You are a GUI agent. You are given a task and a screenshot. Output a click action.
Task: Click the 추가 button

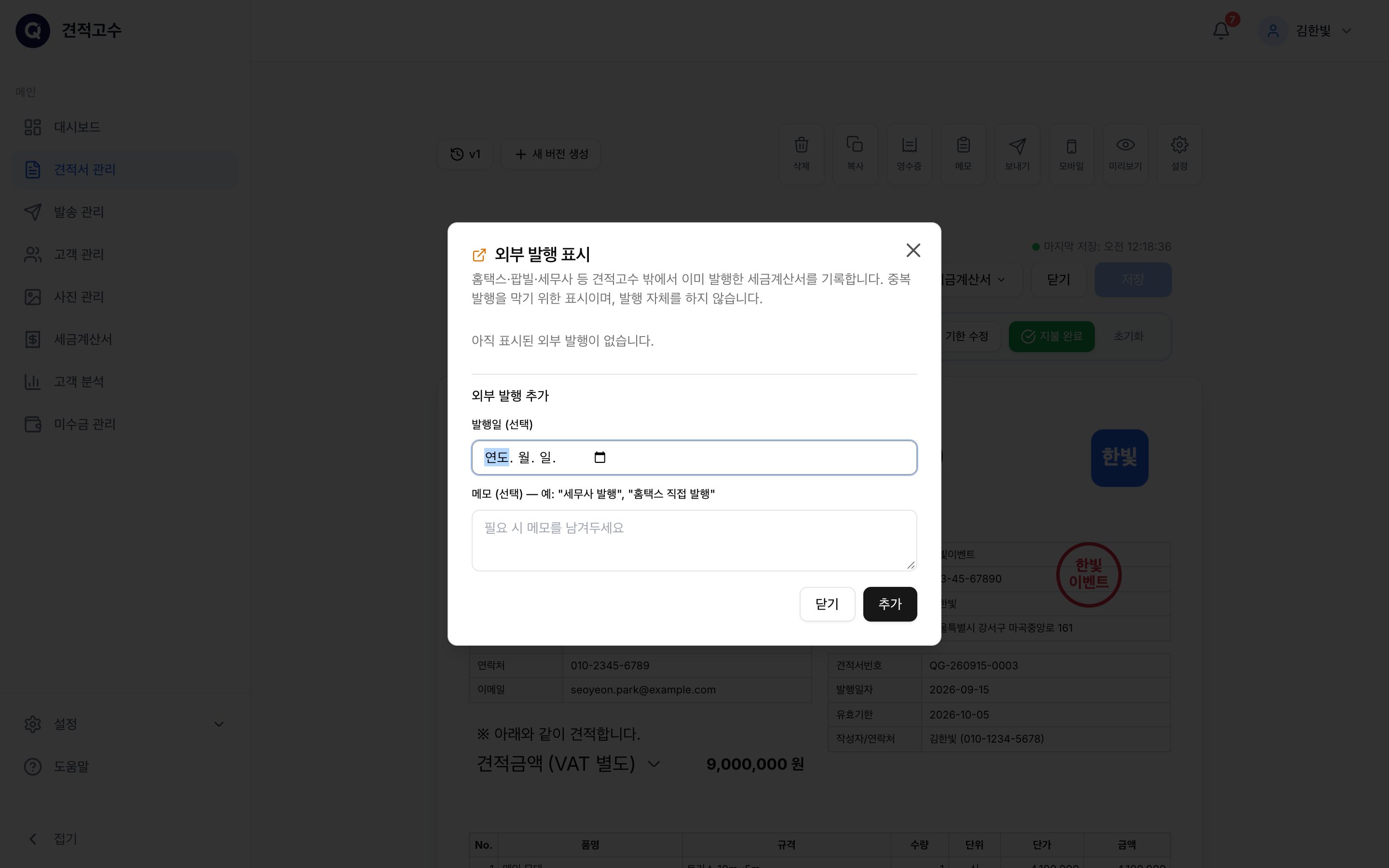coord(890,604)
